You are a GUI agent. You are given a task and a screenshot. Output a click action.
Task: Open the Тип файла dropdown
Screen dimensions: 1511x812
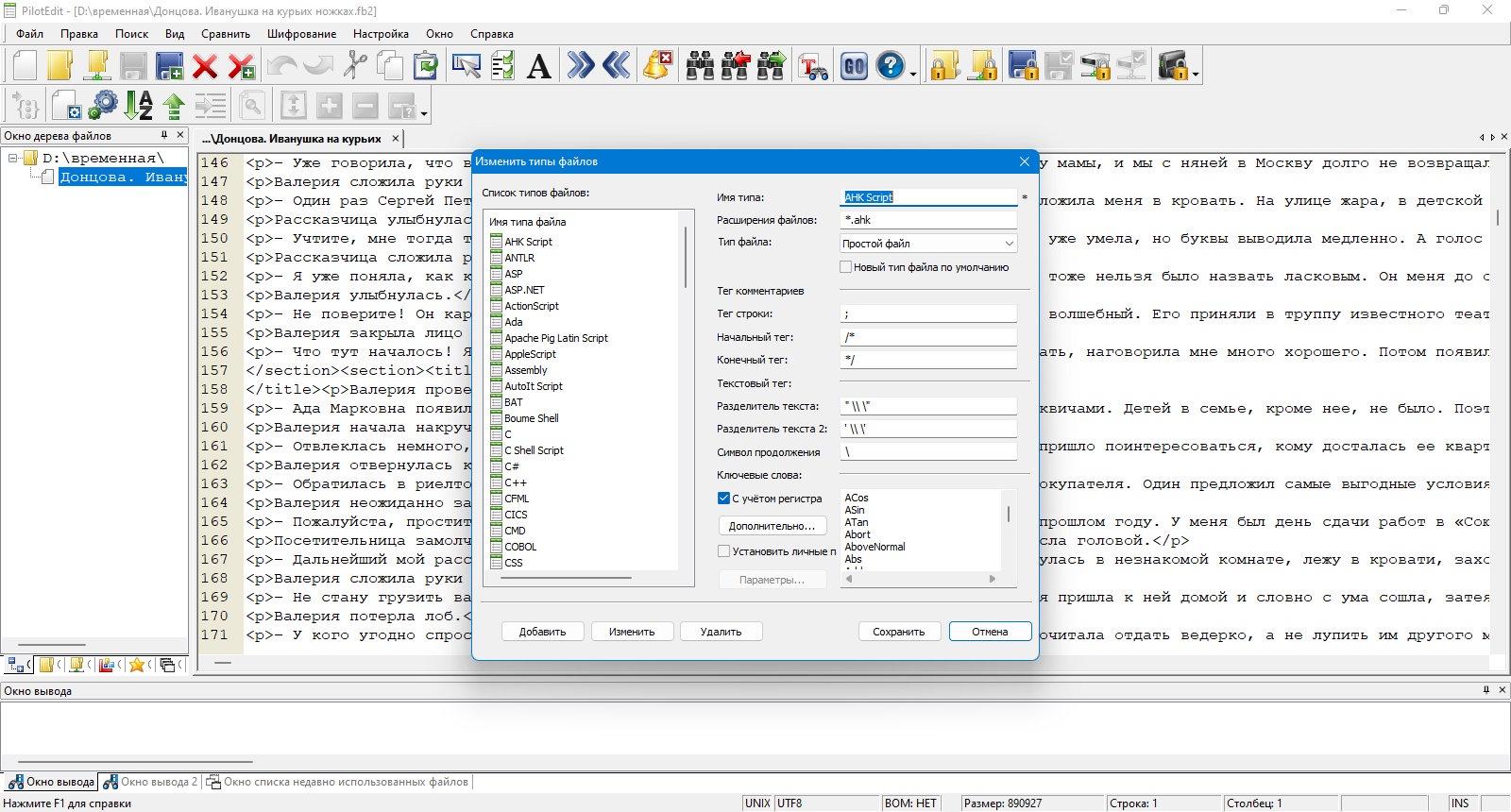928,244
